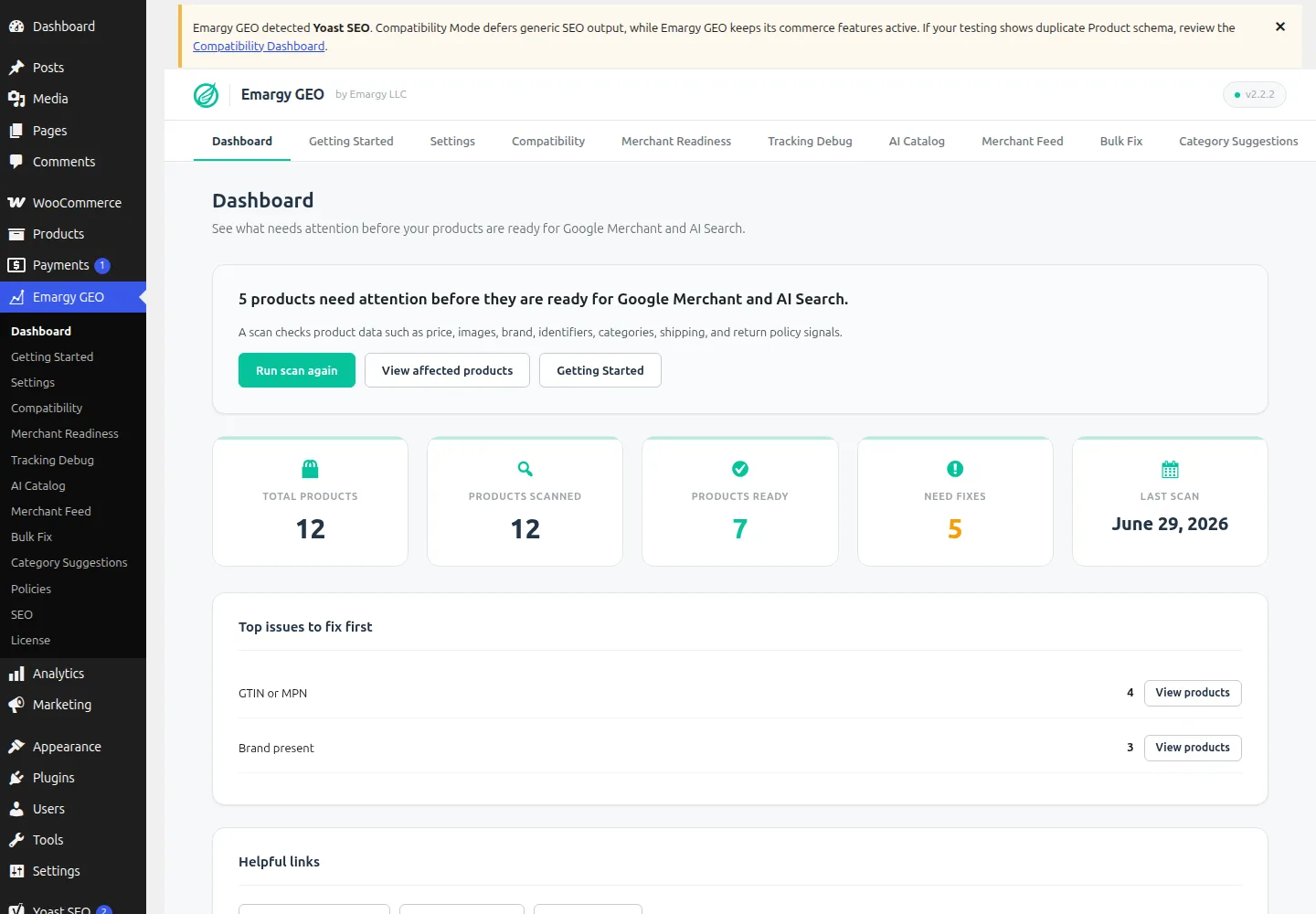Click the Payments notification badge

pos(102,266)
